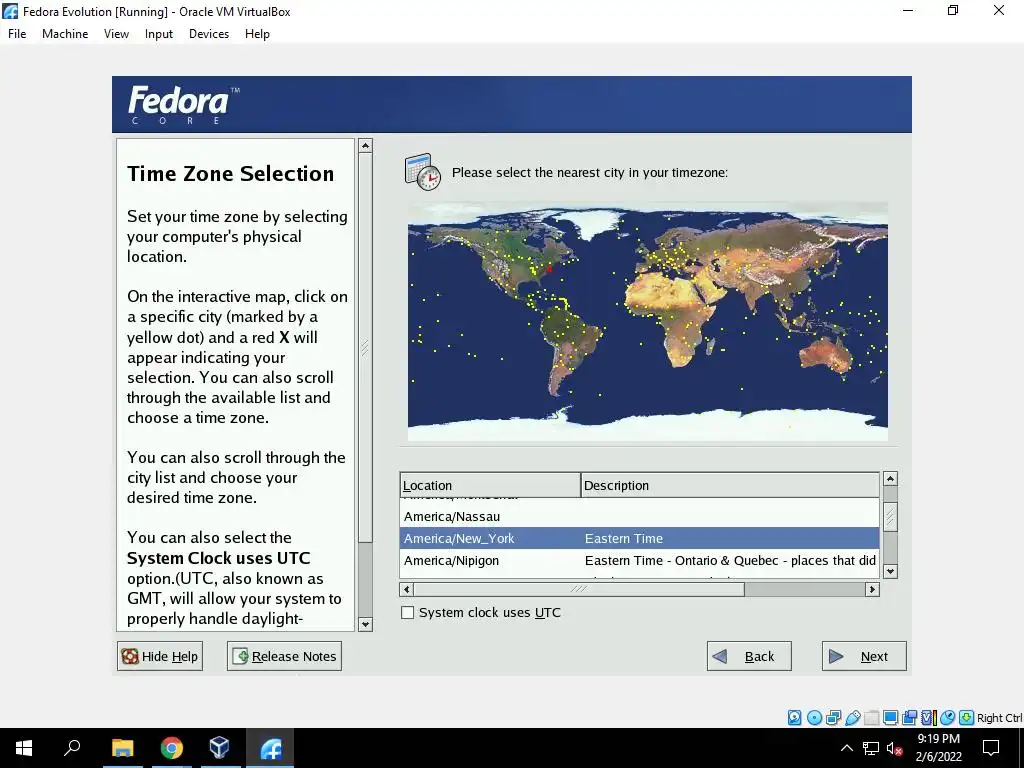Viewport: 1024px width, 768px height.
Task: Click the Time Zone Selection heading
Action: [231, 174]
